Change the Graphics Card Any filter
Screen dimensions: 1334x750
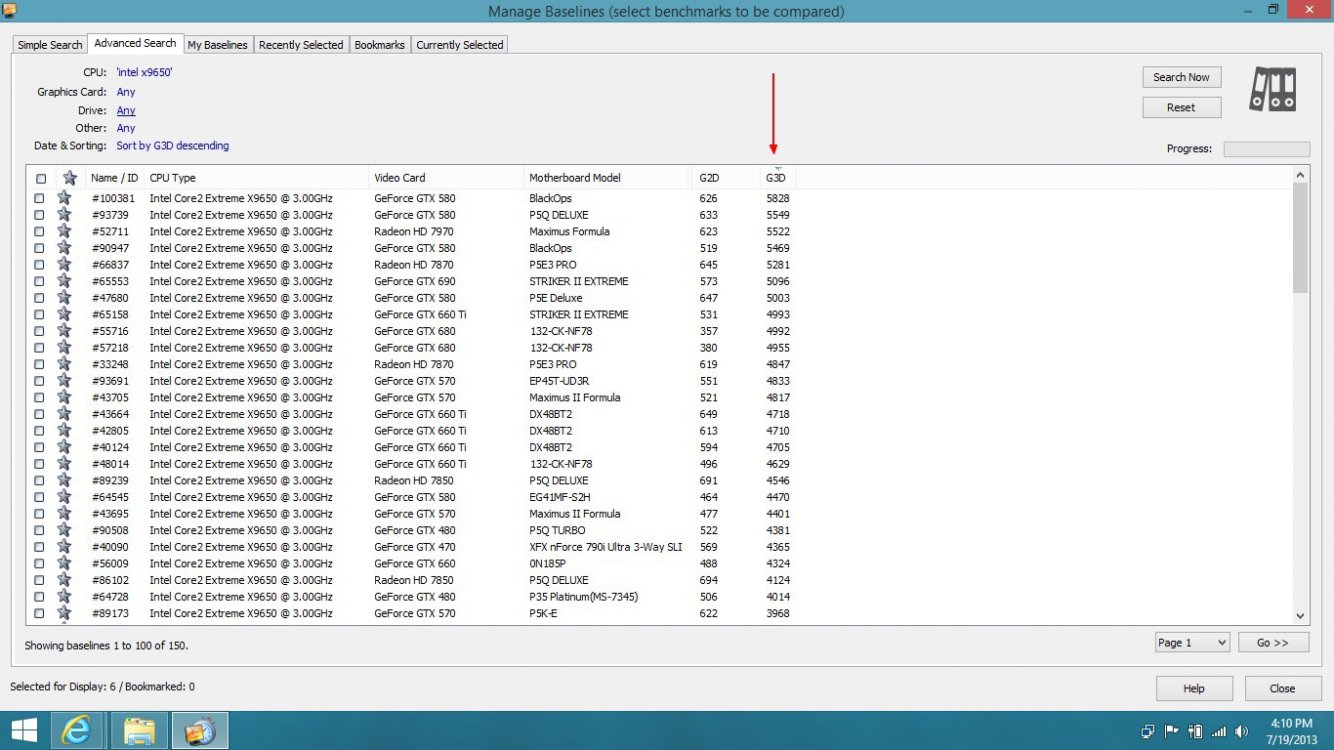click(126, 92)
